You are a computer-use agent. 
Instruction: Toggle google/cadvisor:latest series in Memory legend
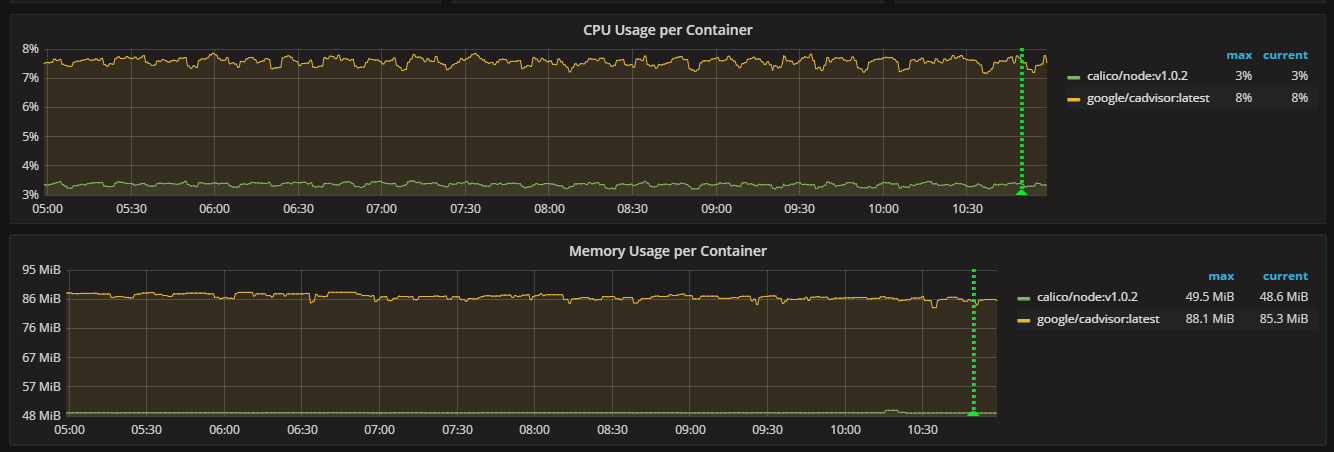tap(1098, 318)
